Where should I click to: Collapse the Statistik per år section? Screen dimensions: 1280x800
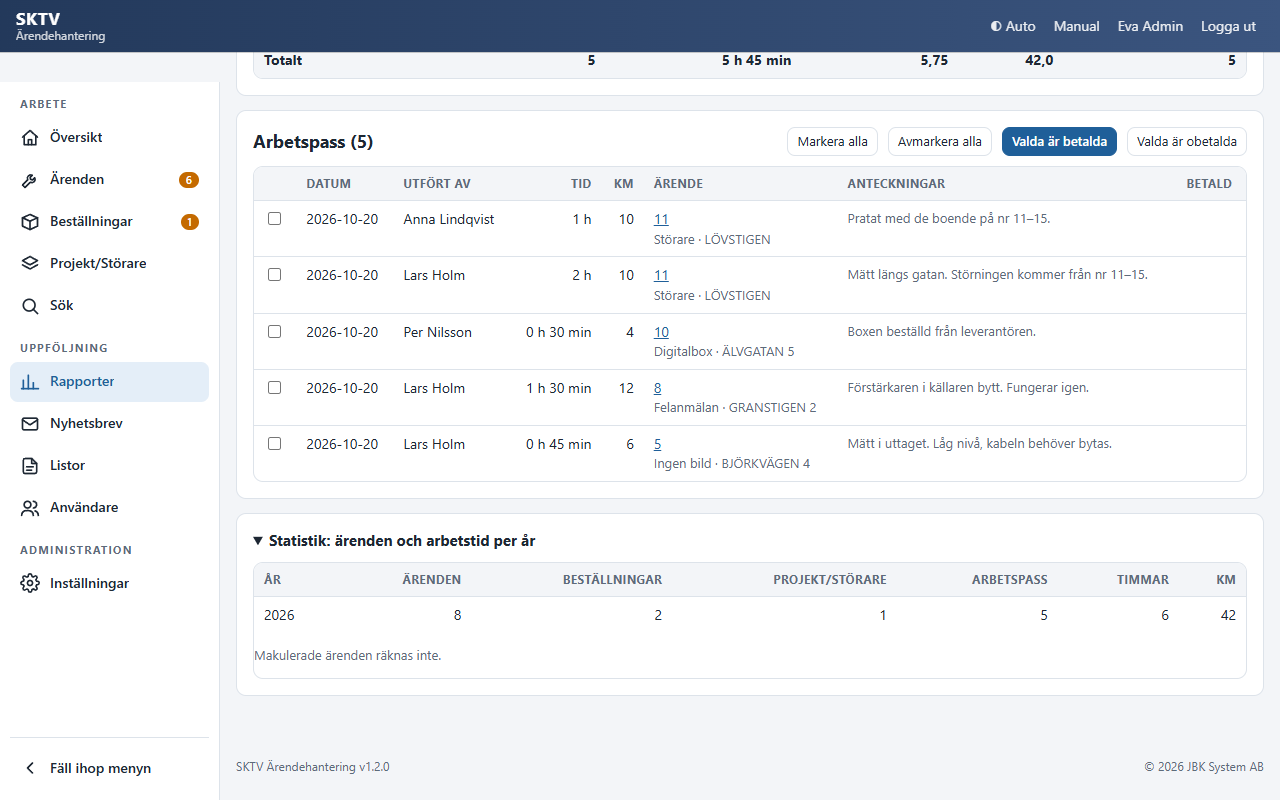(394, 541)
